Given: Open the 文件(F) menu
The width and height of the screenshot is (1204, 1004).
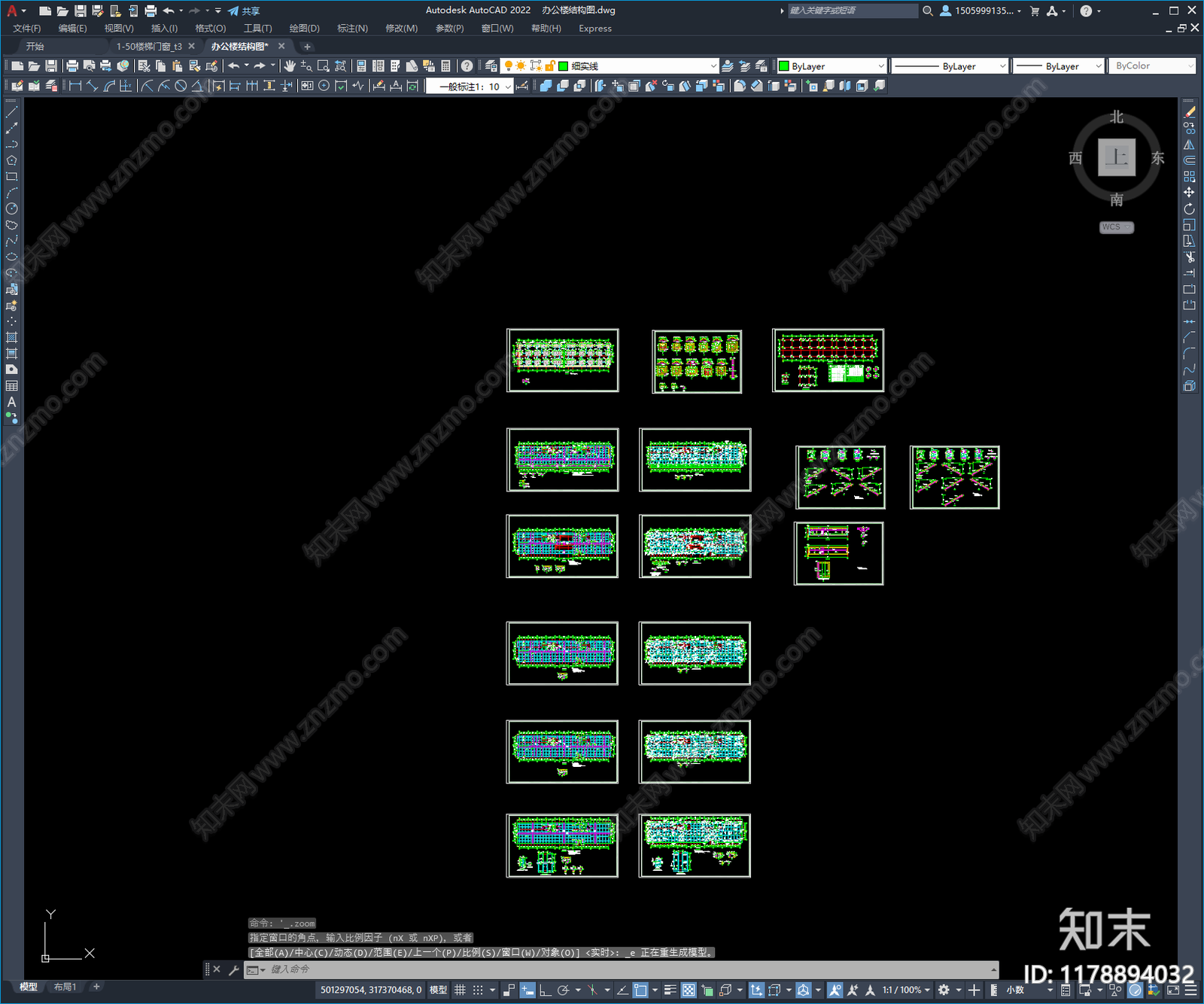Looking at the screenshot, I should [27, 29].
